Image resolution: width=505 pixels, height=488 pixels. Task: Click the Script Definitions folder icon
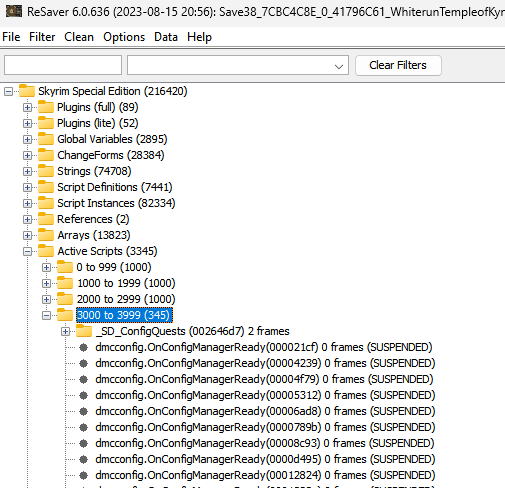click(46, 187)
